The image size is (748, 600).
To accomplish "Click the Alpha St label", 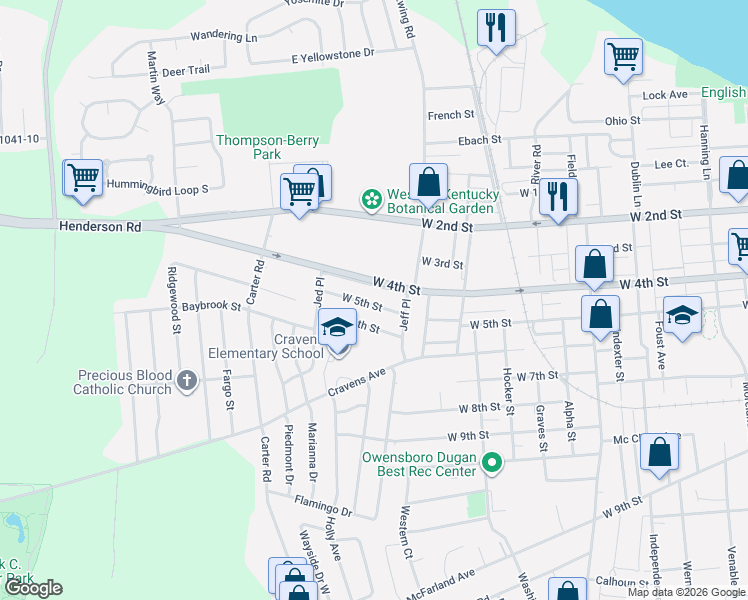I will click(570, 420).
